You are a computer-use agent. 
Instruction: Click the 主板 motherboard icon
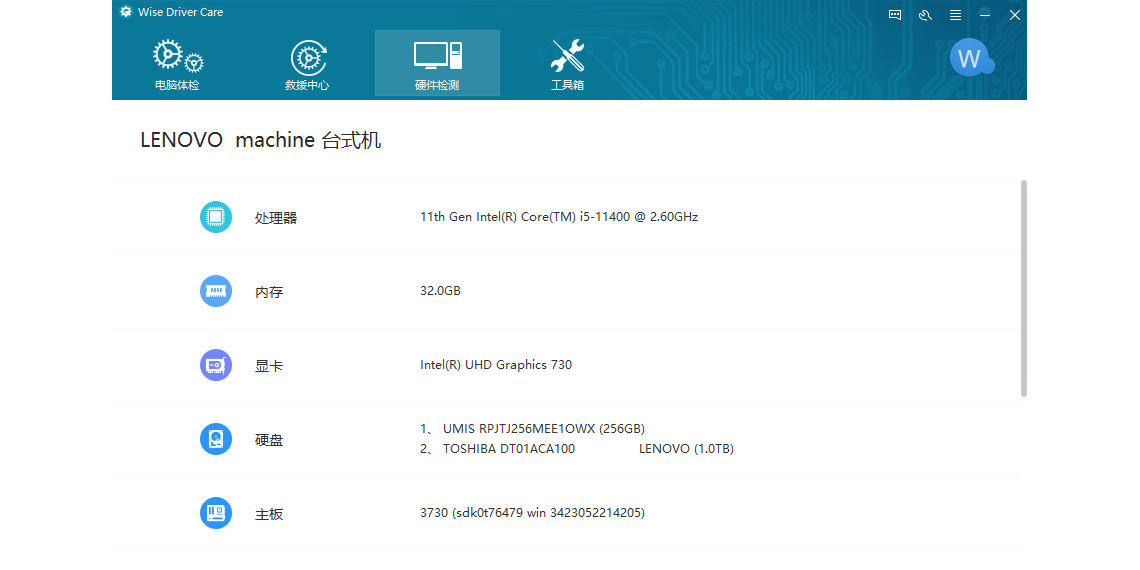coord(216,513)
